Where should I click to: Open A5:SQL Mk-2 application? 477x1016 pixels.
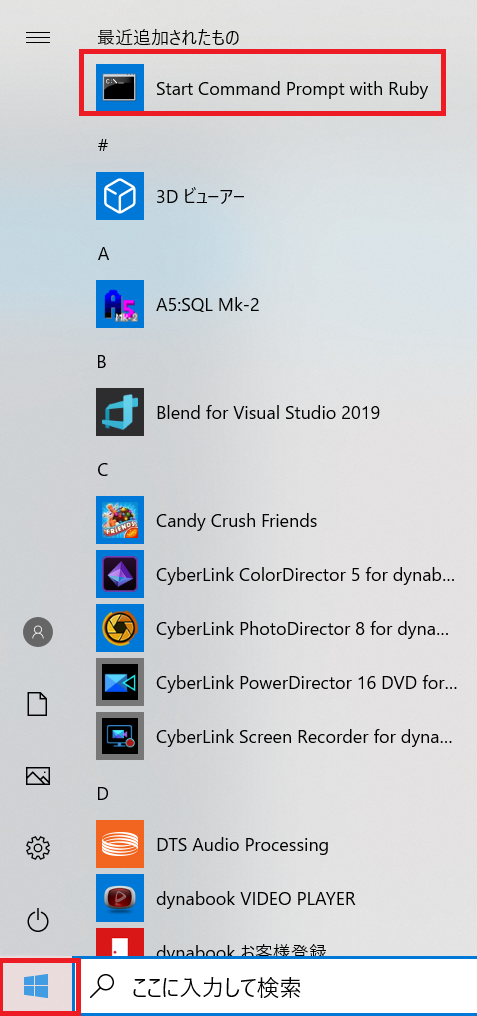[x=262, y=304]
